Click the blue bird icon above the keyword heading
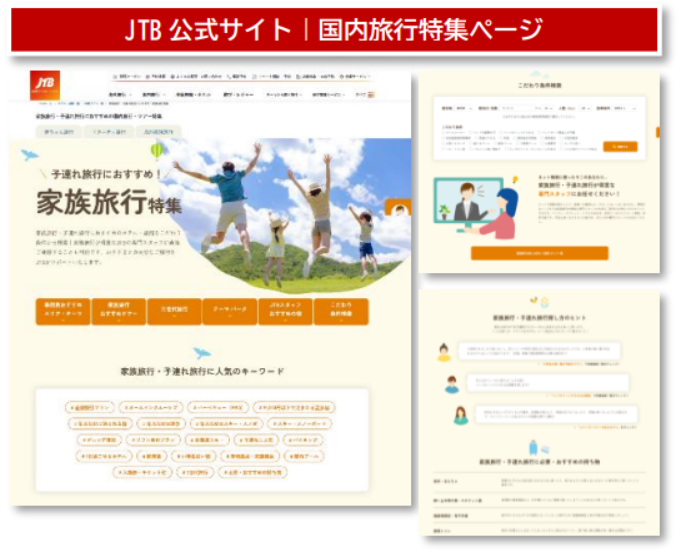Image resolution: width=682 pixels, height=553 pixels. pos(202,353)
